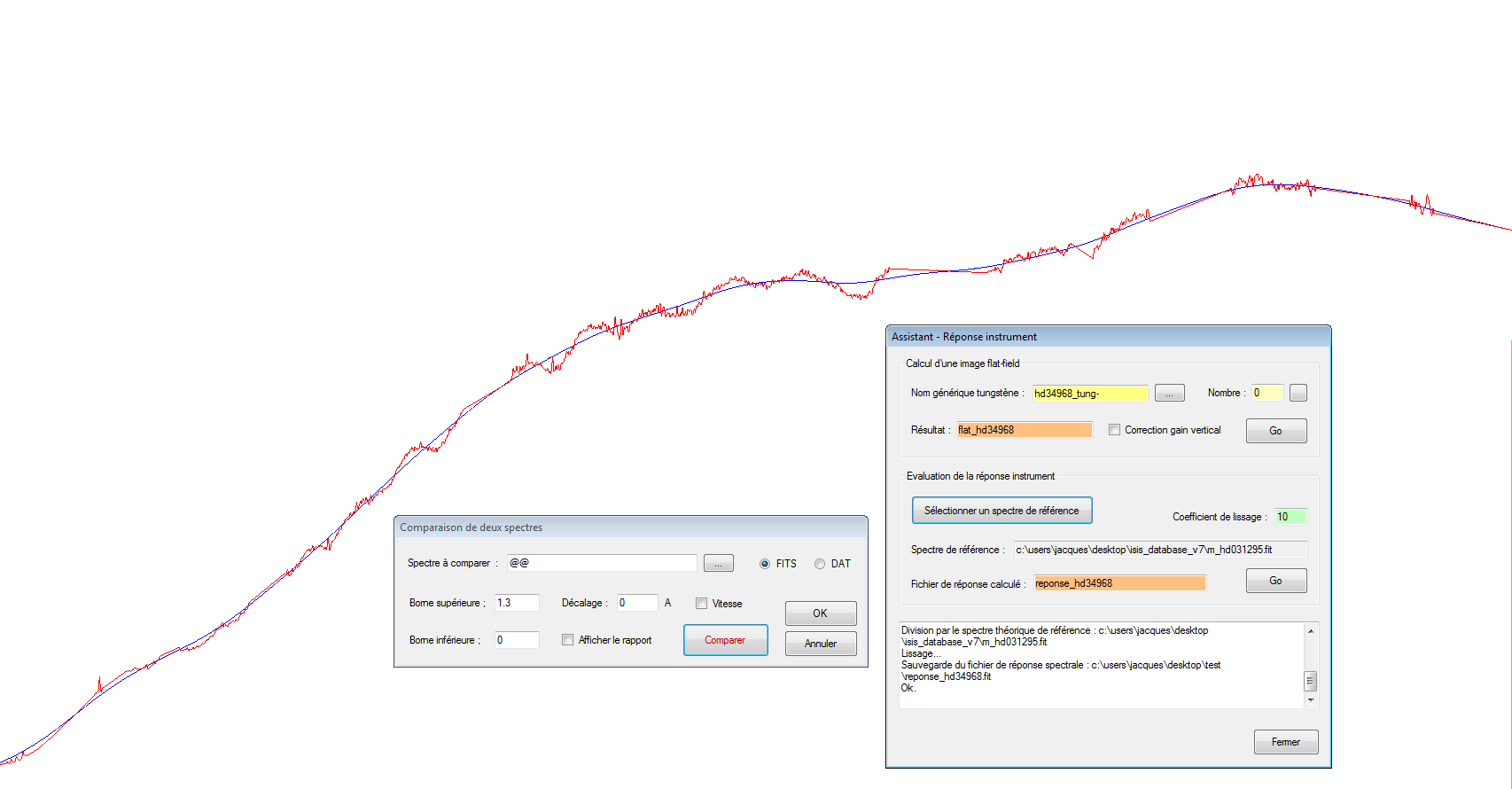Click the log scrollbar up arrow
The image size is (1512, 789).
pyautogui.click(x=1311, y=631)
